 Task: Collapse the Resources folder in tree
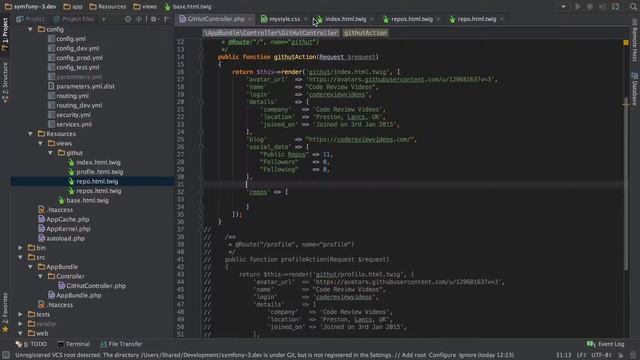click(x=30, y=134)
